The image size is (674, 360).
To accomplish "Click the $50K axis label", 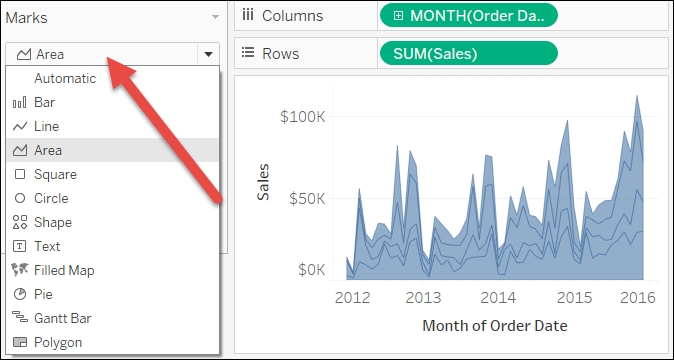I will pos(307,199).
